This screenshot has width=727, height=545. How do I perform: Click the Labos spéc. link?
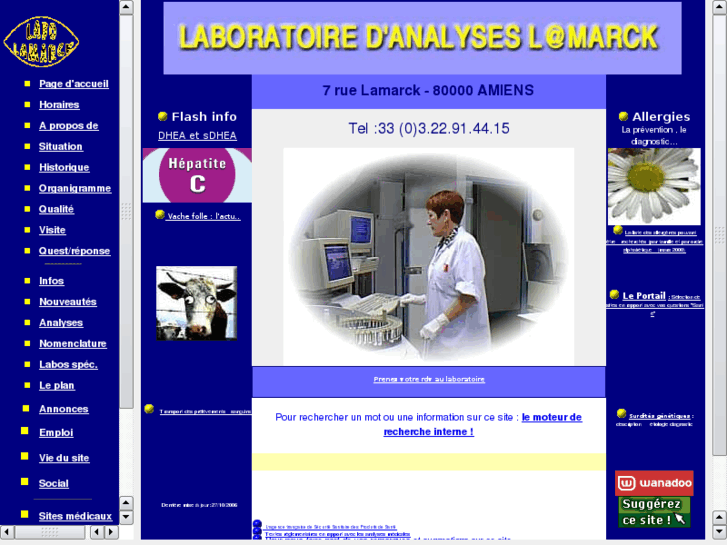click(x=68, y=365)
